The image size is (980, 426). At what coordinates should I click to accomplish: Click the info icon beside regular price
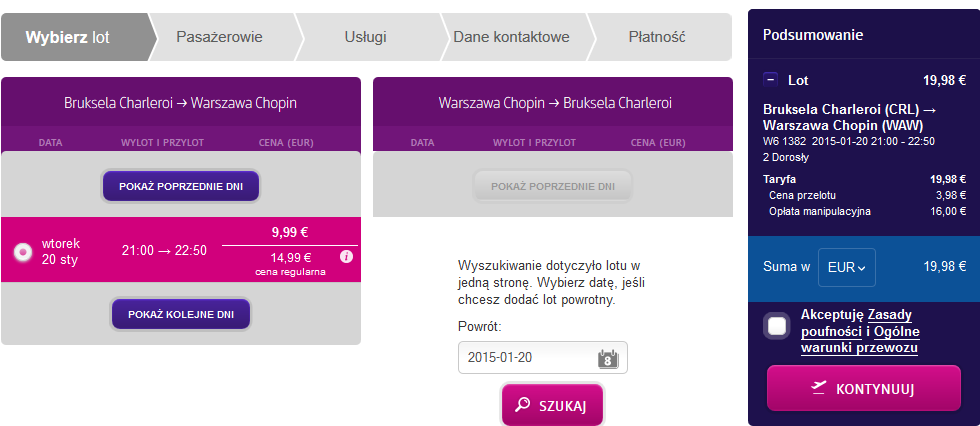pyautogui.click(x=347, y=257)
